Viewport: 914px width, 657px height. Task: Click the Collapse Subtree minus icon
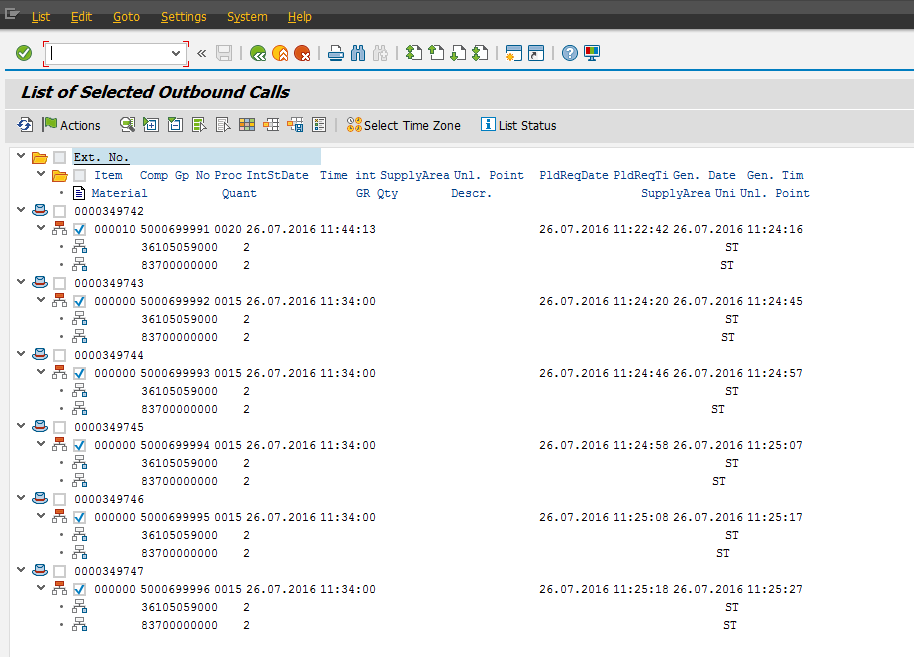click(175, 125)
